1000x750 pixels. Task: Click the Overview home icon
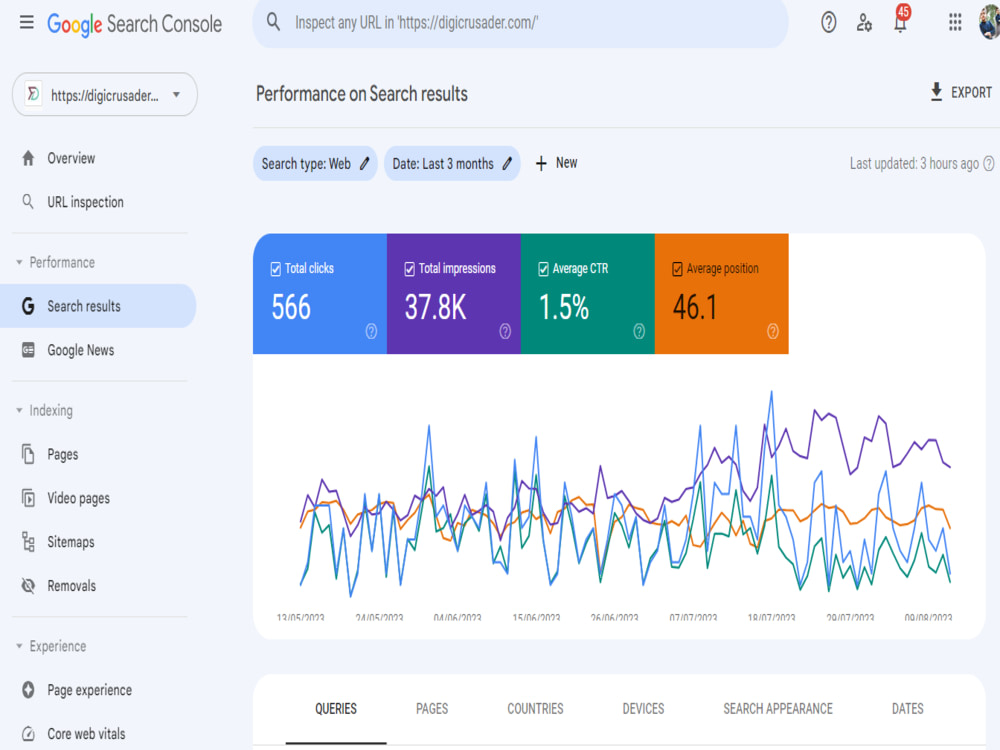pos(28,158)
